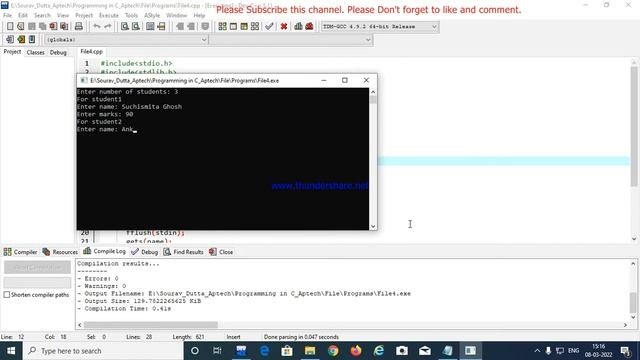Viewport: 640px width, 360px height.
Task: Open the Tools menu
Action: tap(131, 15)
